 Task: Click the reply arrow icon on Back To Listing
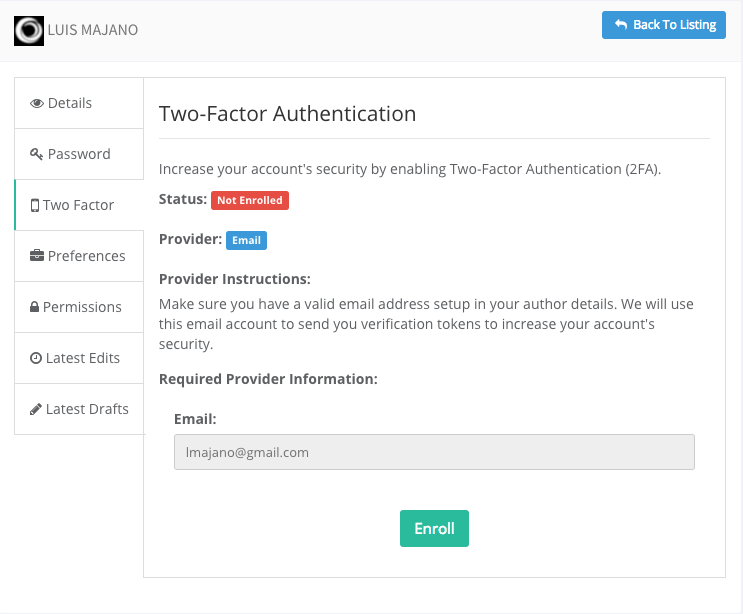tap(621, 24)
